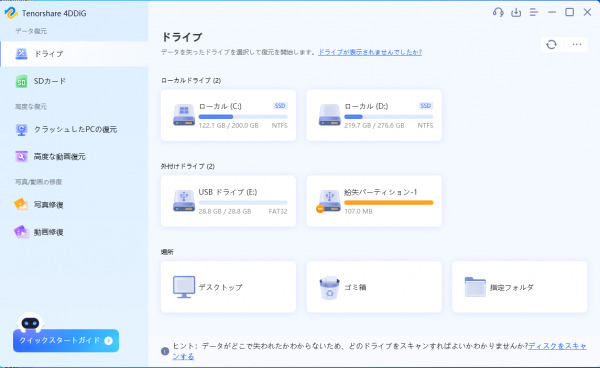The height and width of the screenshot is (368, 600).
Task: Click the photo repair icon
Action: point(21,205)
